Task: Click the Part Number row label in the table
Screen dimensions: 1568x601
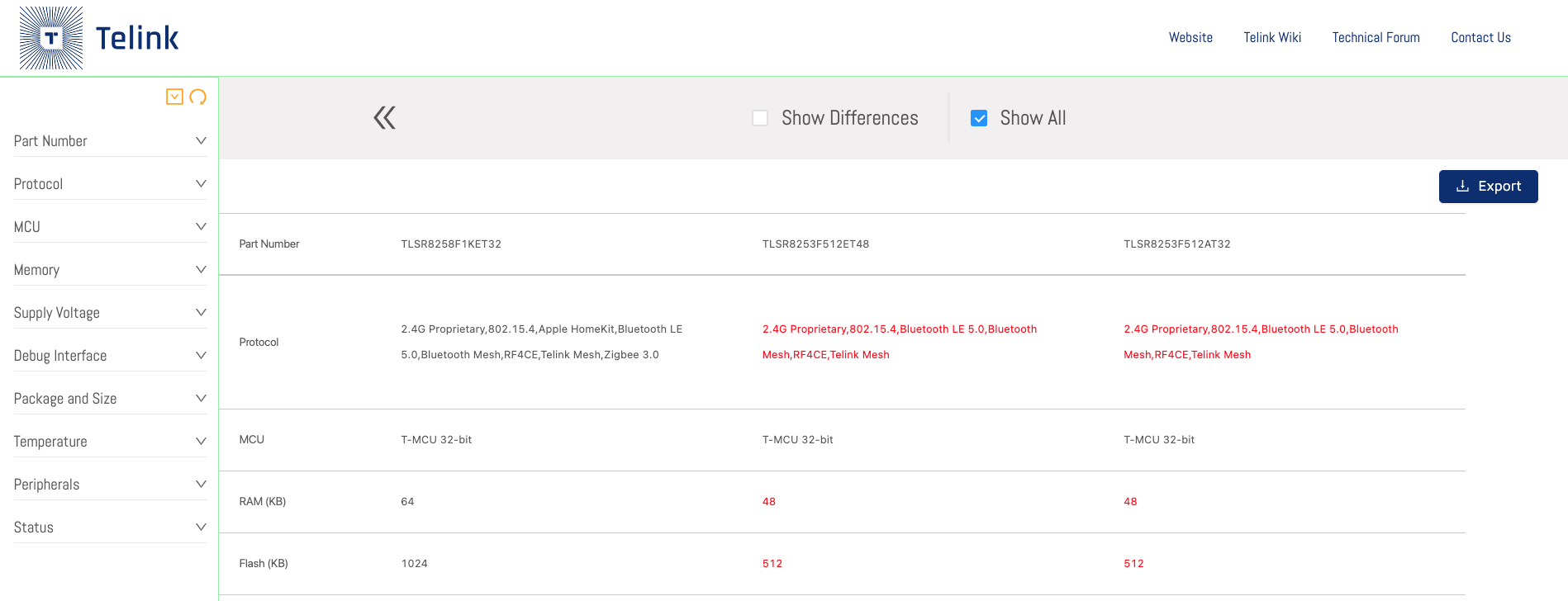Action: tap(269, 244)
